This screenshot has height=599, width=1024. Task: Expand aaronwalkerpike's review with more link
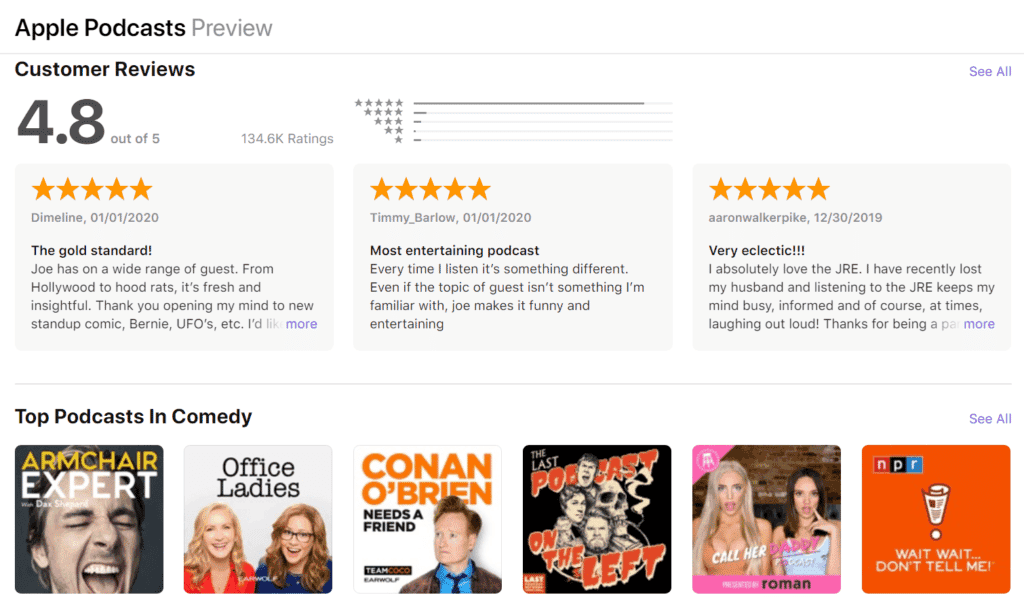(x=979, y=324)
